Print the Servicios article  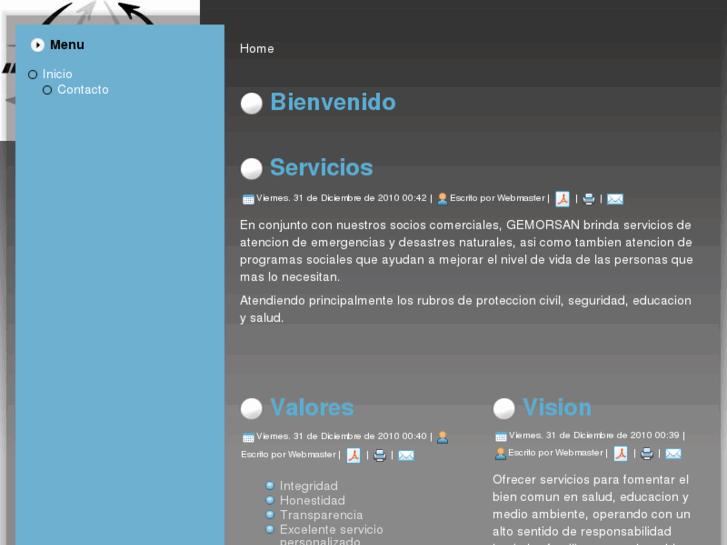coord(588,199)
